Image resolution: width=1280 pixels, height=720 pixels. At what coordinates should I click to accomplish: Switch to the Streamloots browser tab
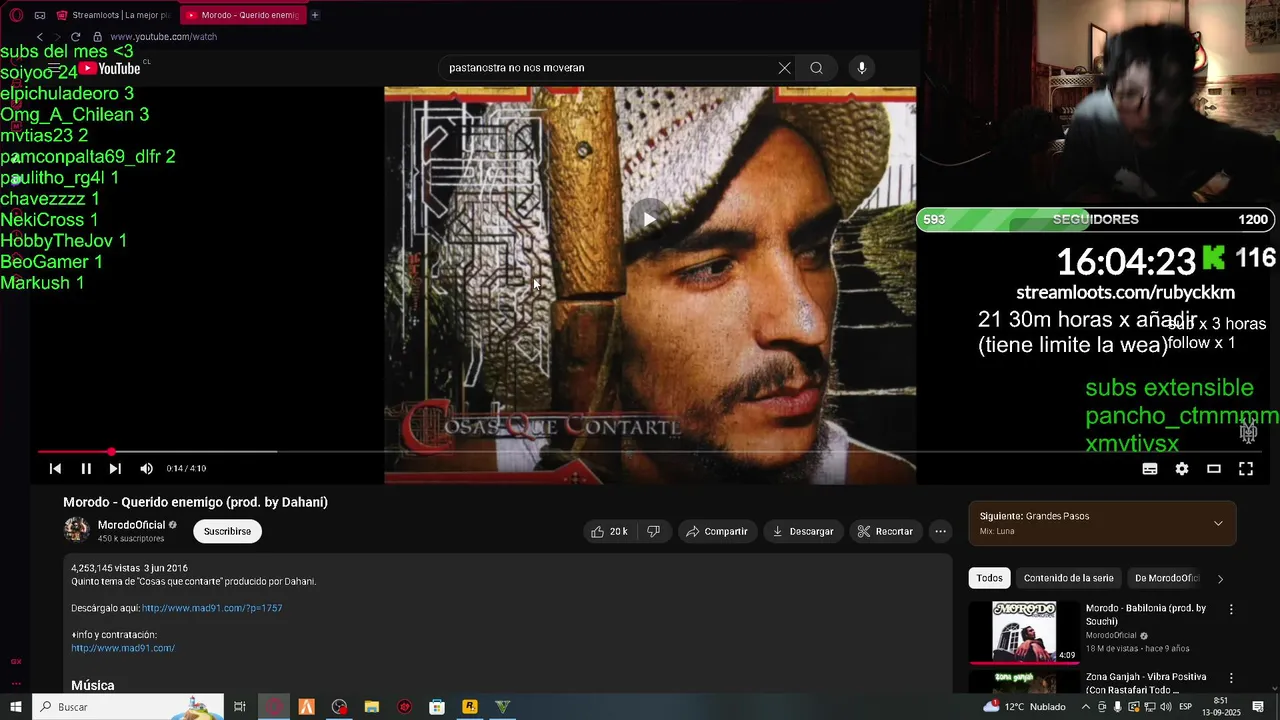112,15
